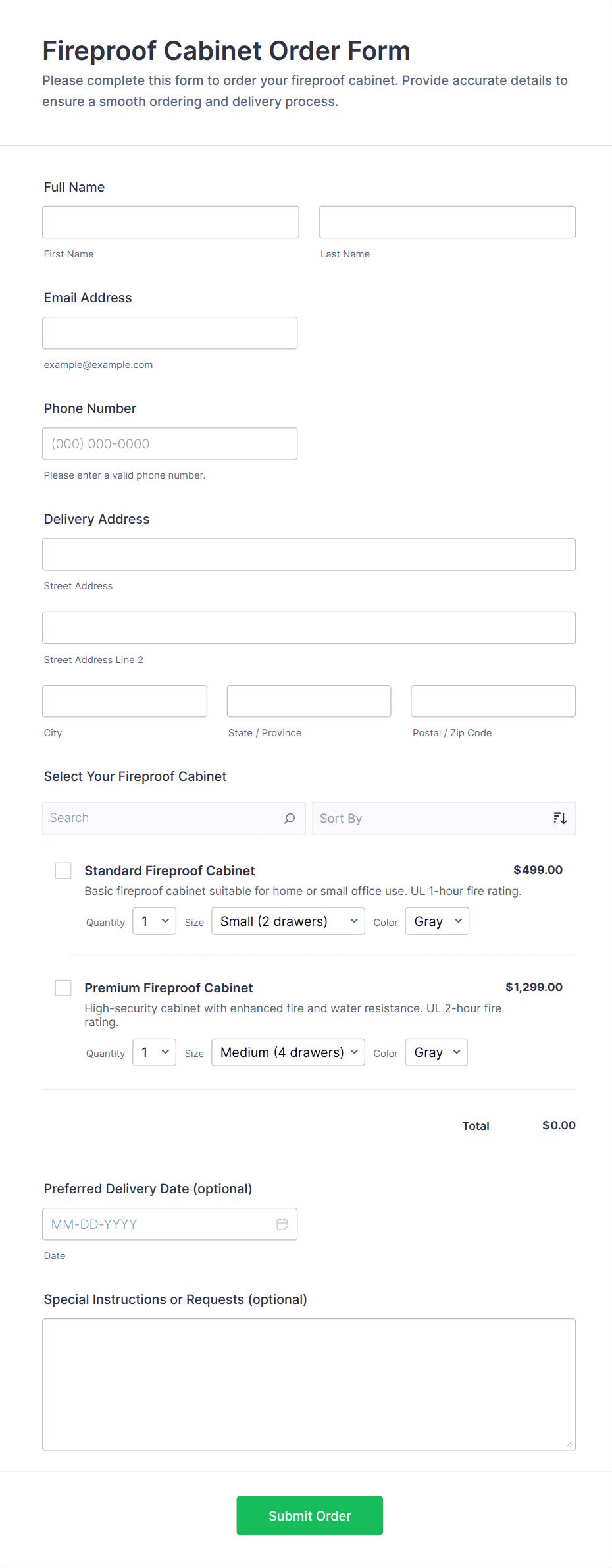Click the chevron on Premium cabinet Size selector
The width and height of the screenshot is (612, 1568).
[x=353, y=1052]
